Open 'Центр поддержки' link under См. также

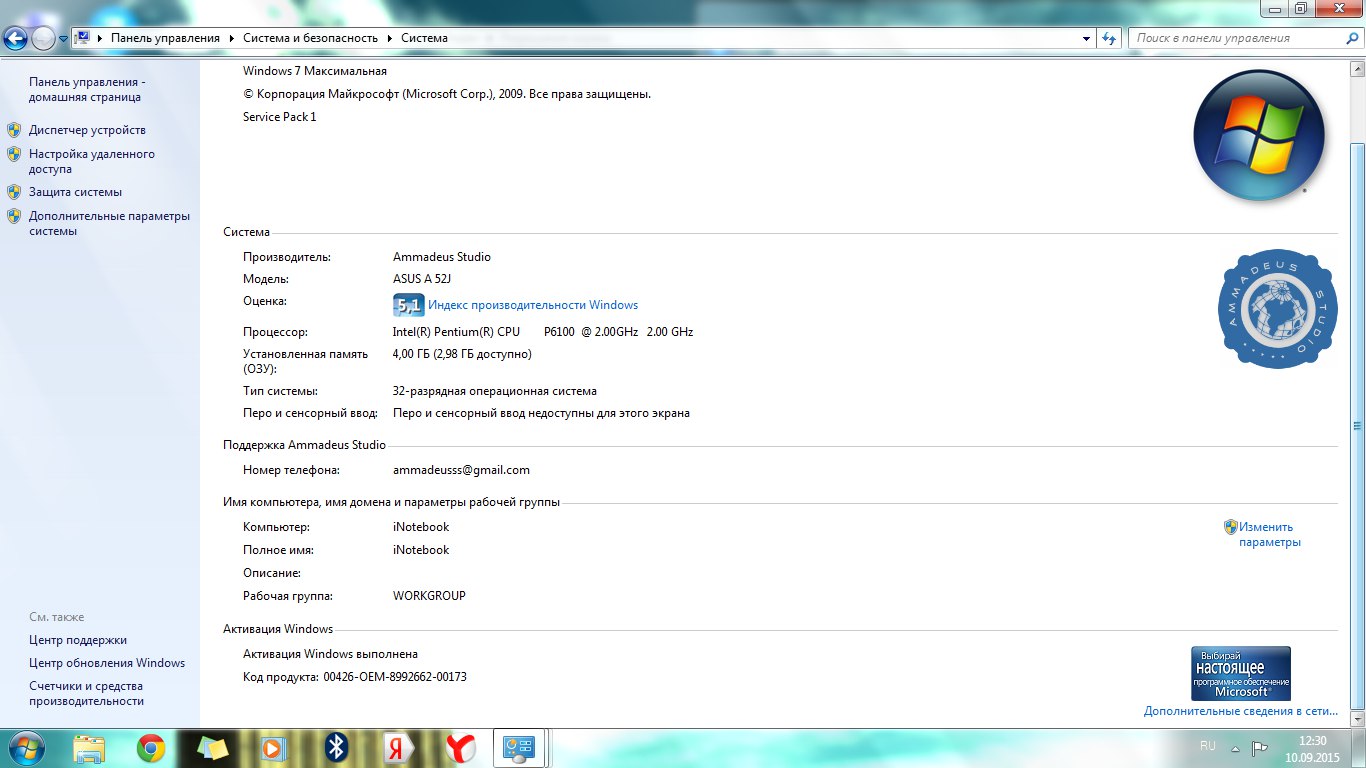(78, 640)
